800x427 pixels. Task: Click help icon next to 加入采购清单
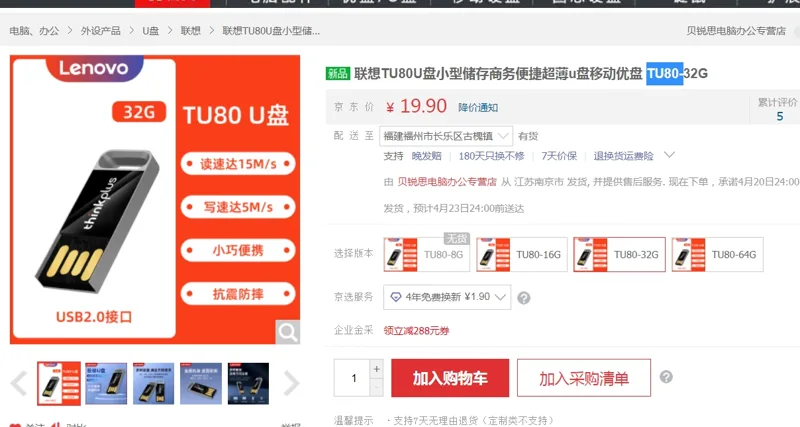coord(666,377)
